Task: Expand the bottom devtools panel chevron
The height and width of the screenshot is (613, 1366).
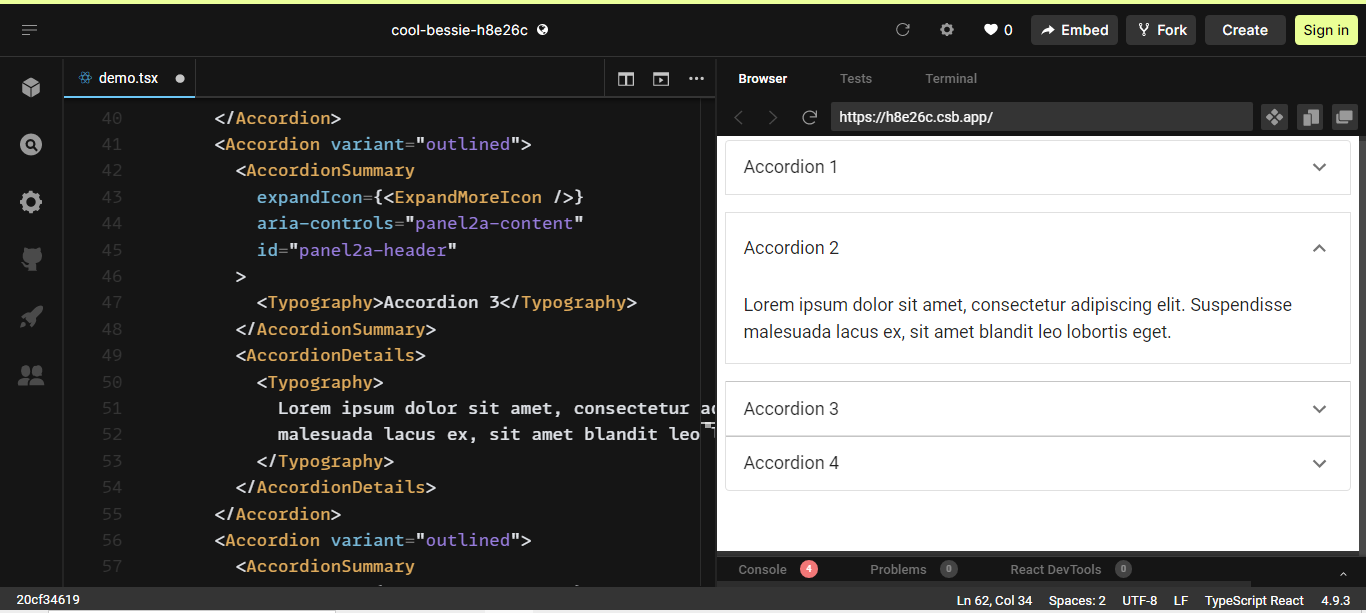Action: [1343, 573]
